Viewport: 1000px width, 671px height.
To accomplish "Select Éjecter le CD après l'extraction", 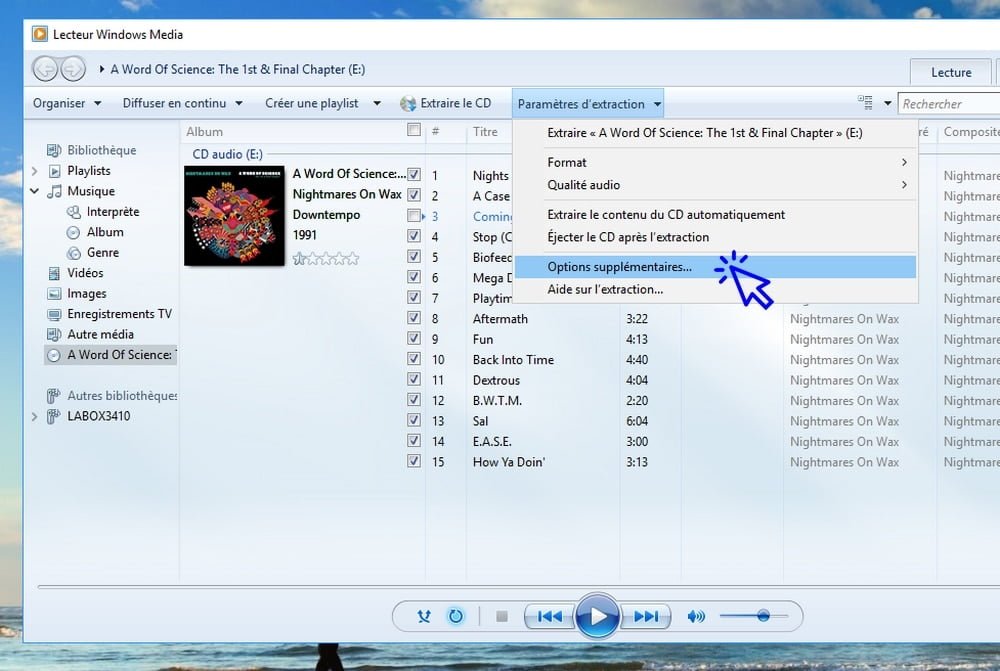I will pyautogui.click(x=715, y=237).
